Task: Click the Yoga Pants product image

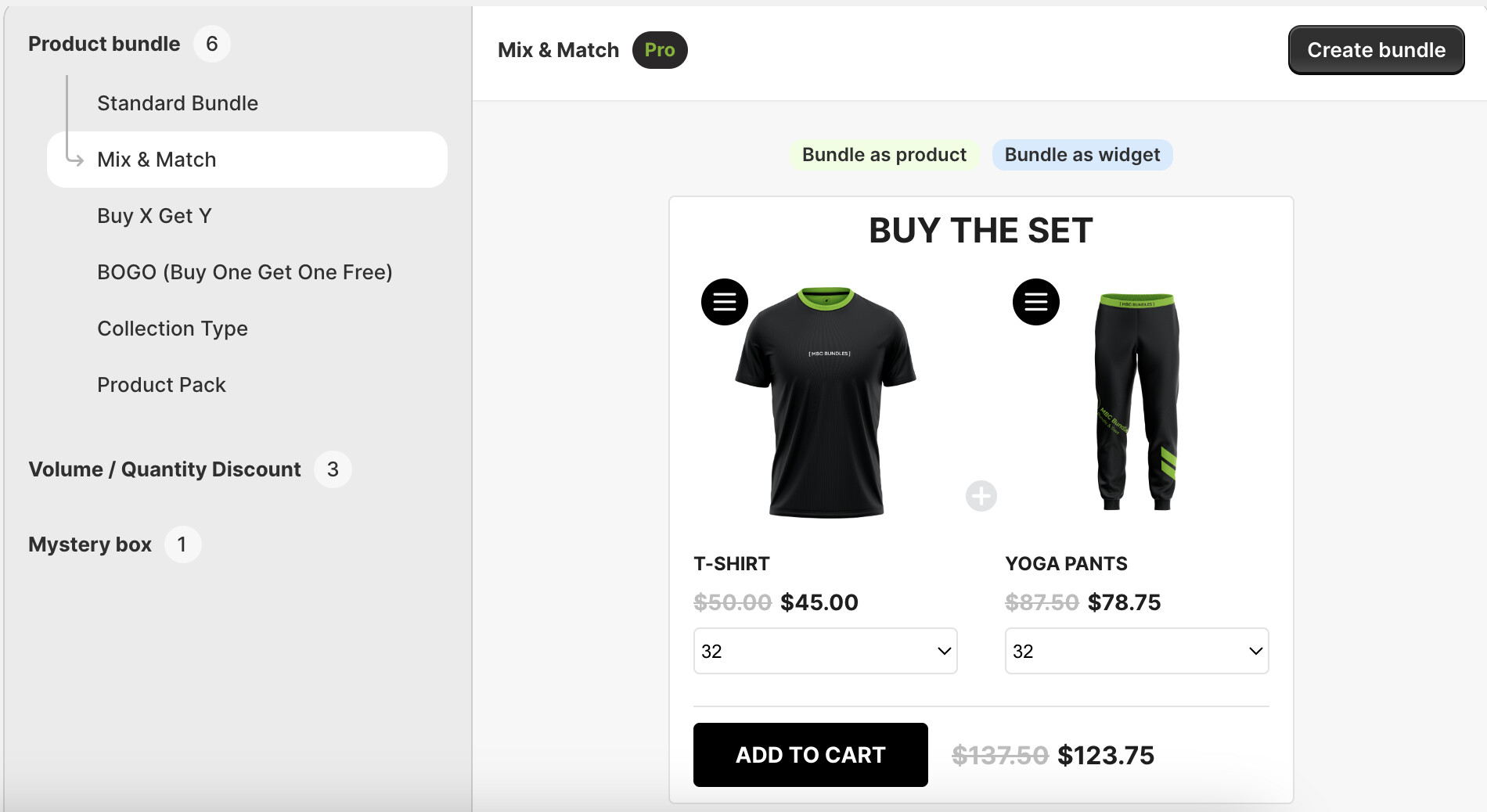Action: click(1136, 403)
